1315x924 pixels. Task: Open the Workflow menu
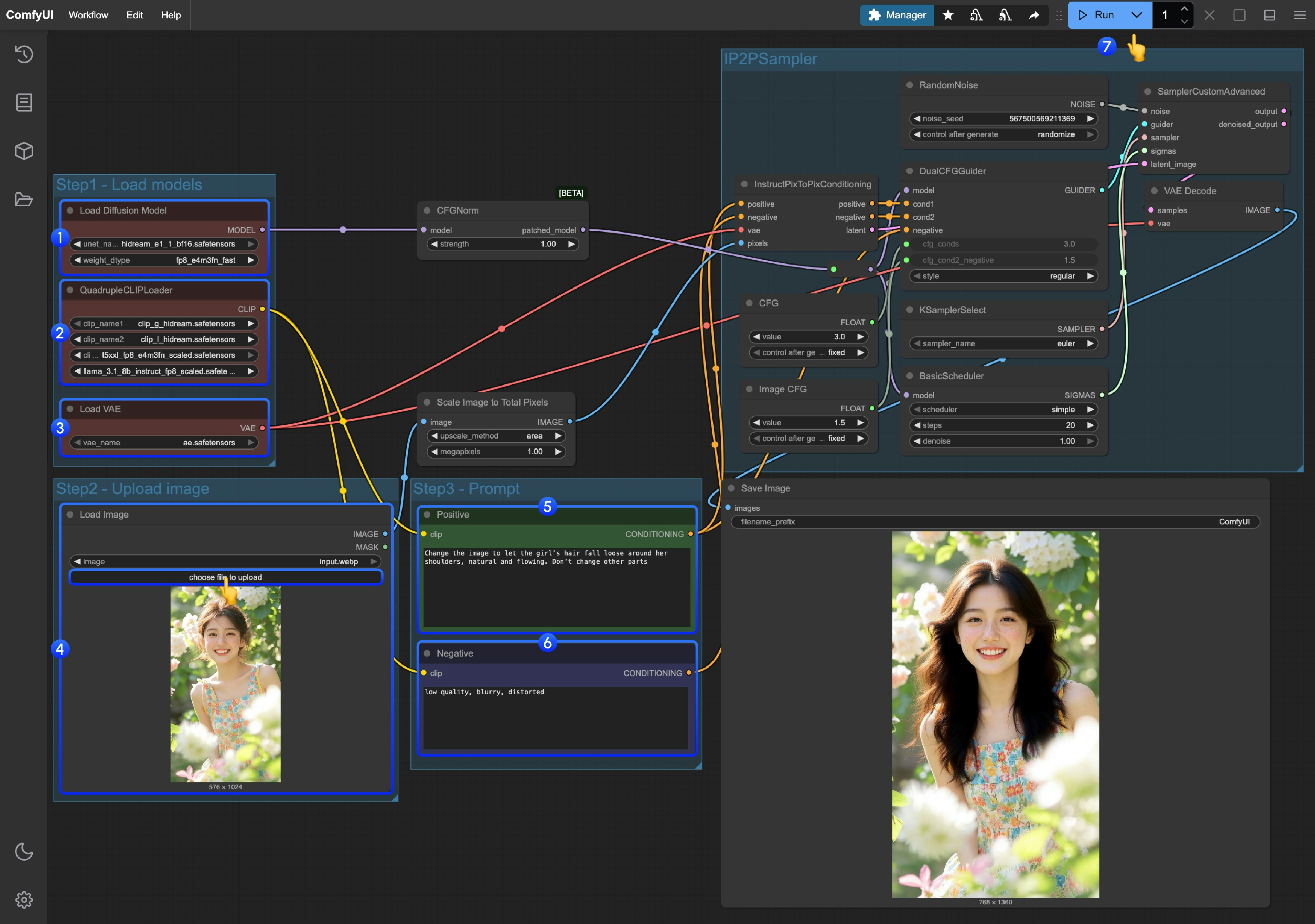tap(87, 15)
